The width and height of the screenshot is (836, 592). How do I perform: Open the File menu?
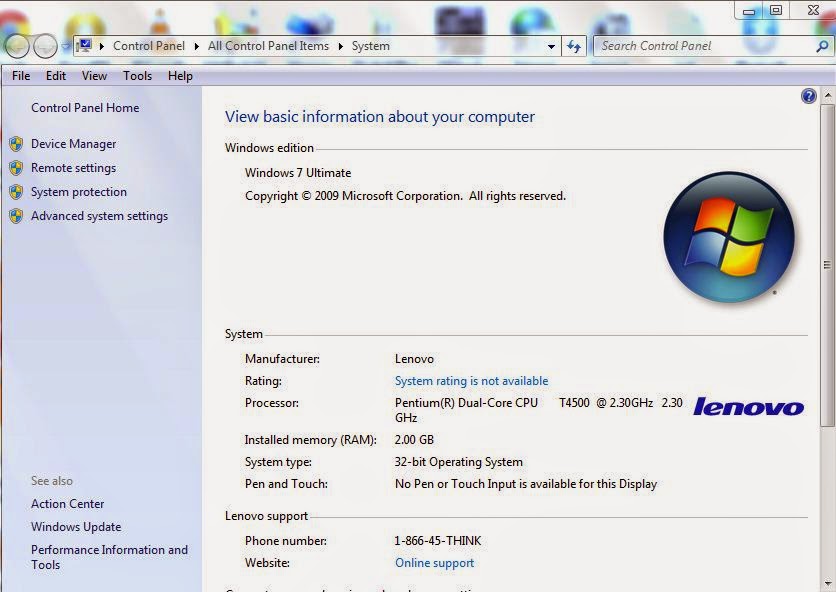click(21, 76)
